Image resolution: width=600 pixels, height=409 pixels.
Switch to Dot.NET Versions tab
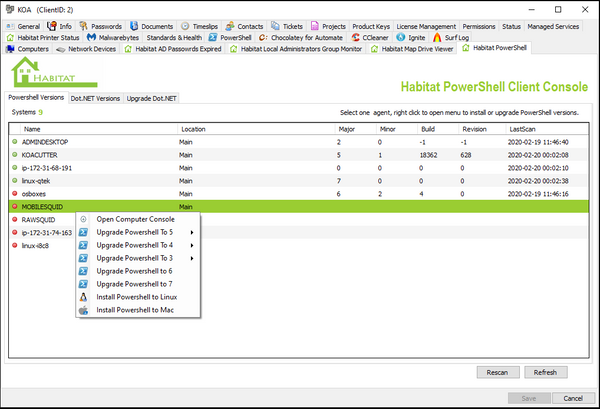pyautogui.click(x=95, y=98)
